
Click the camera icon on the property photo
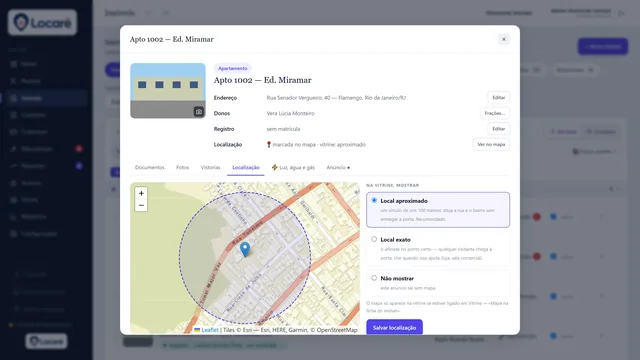[199, 112]
